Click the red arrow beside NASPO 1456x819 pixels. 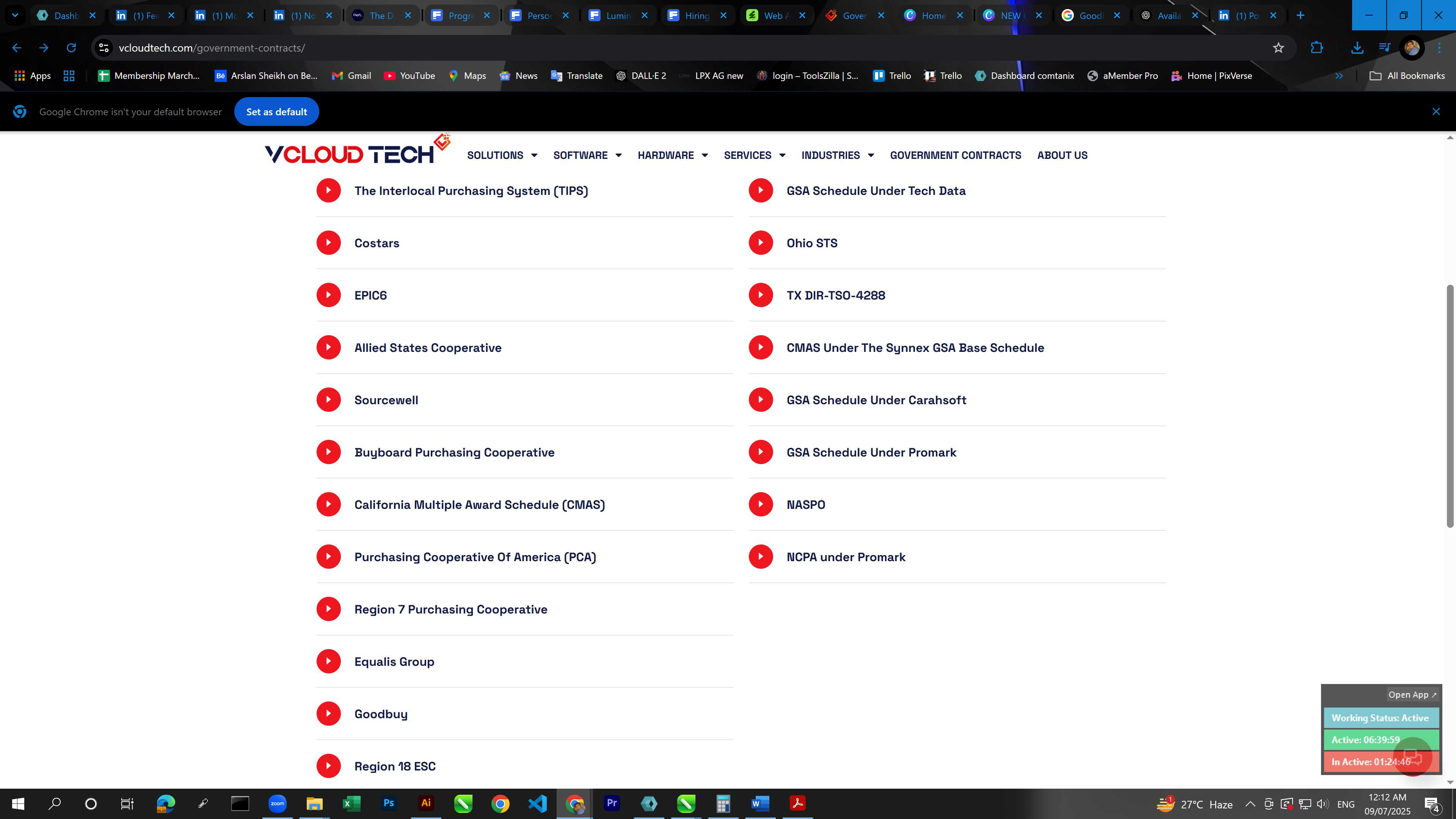[761, 504]
